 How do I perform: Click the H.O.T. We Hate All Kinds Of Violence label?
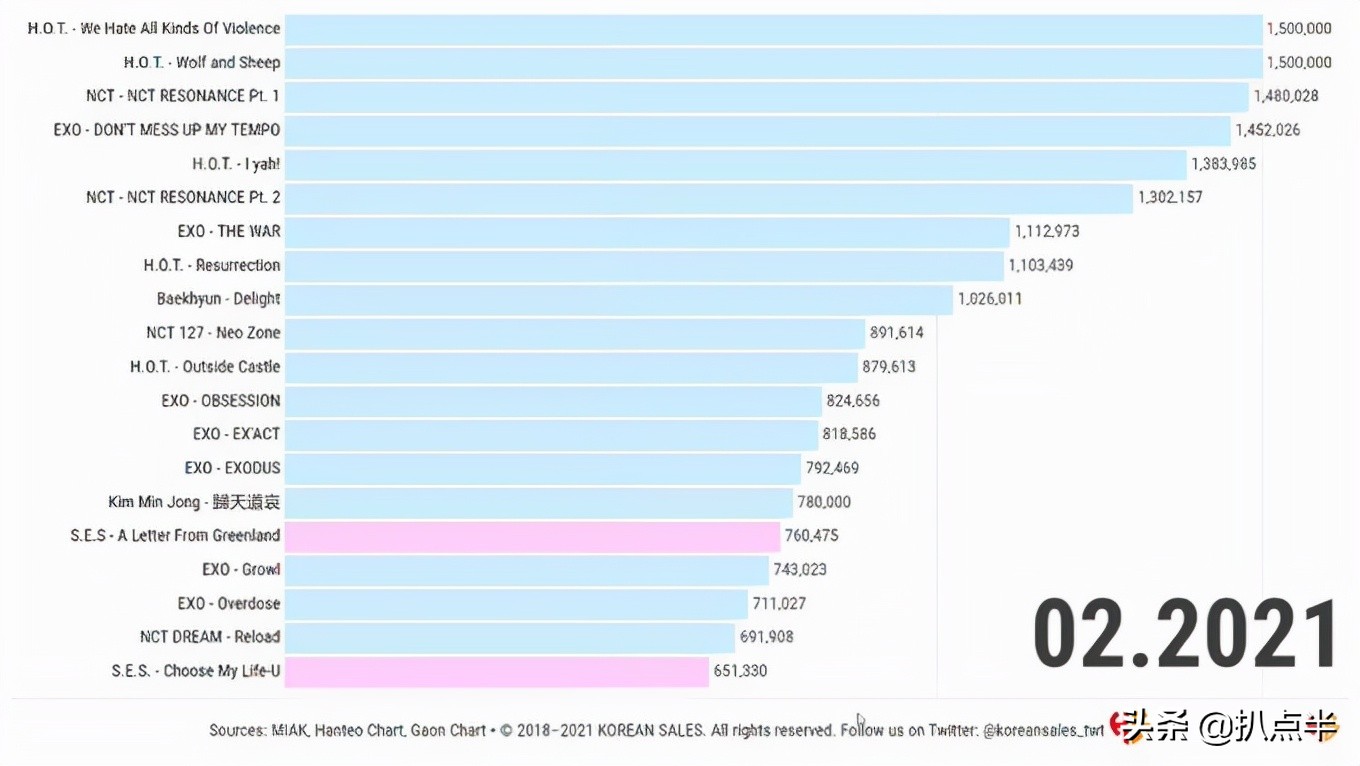pos(154,28)
